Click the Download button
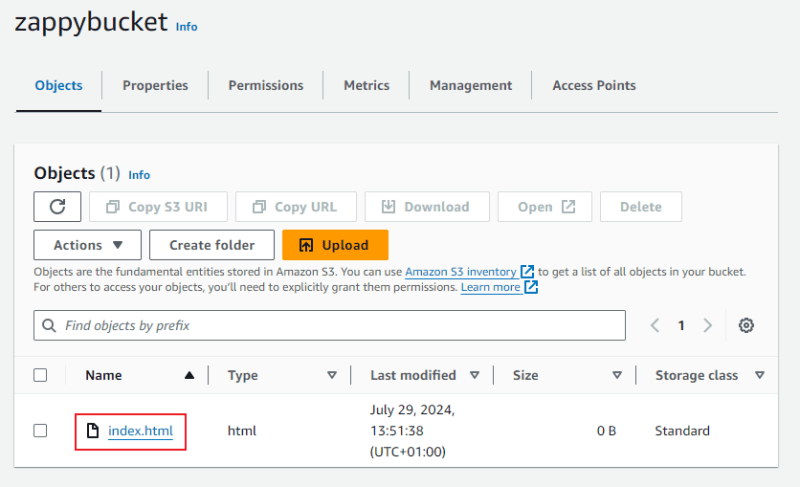This screenshot has height=487, width=800. coord(427,207)
